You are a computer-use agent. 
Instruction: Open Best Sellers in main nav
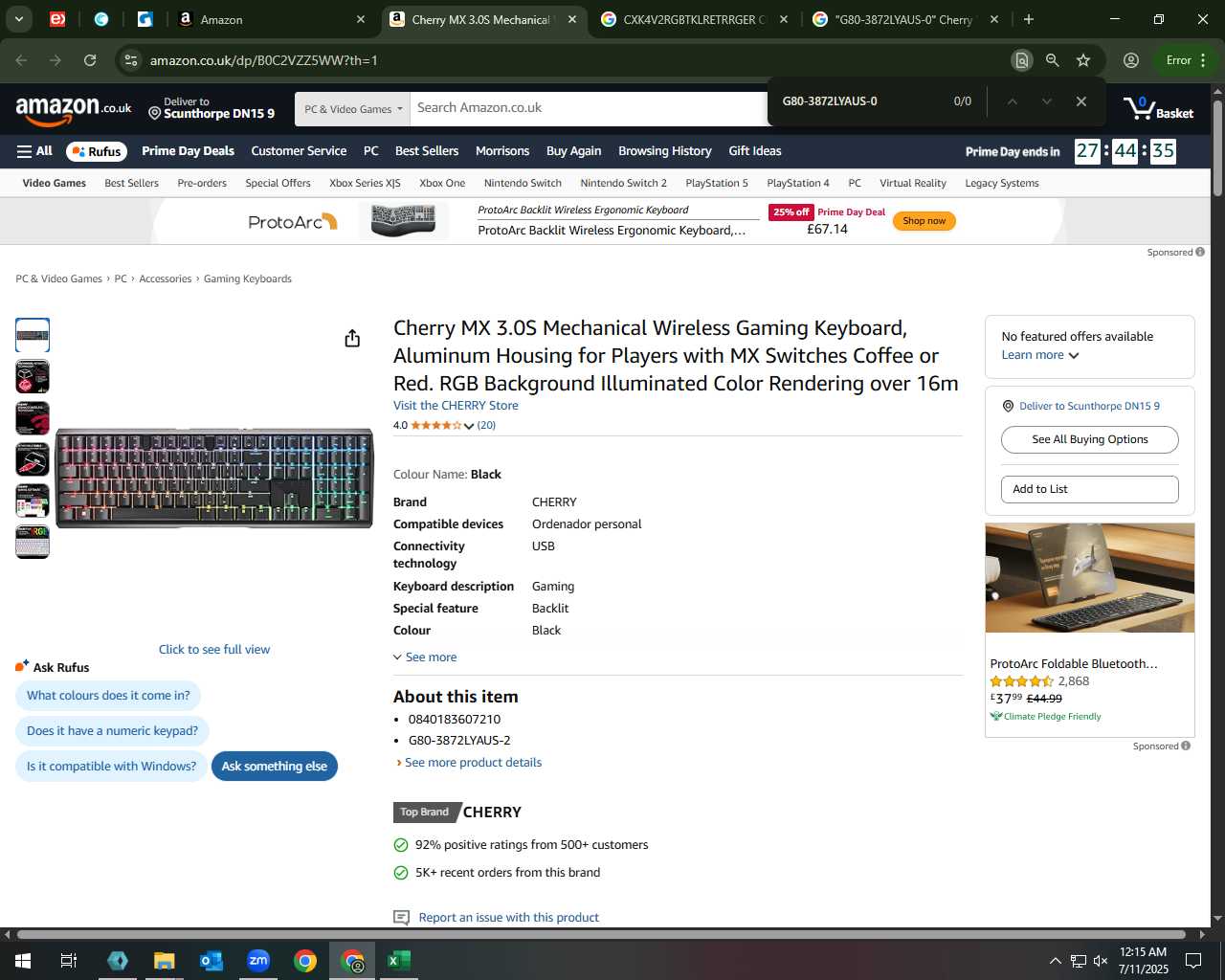(427, 151)
